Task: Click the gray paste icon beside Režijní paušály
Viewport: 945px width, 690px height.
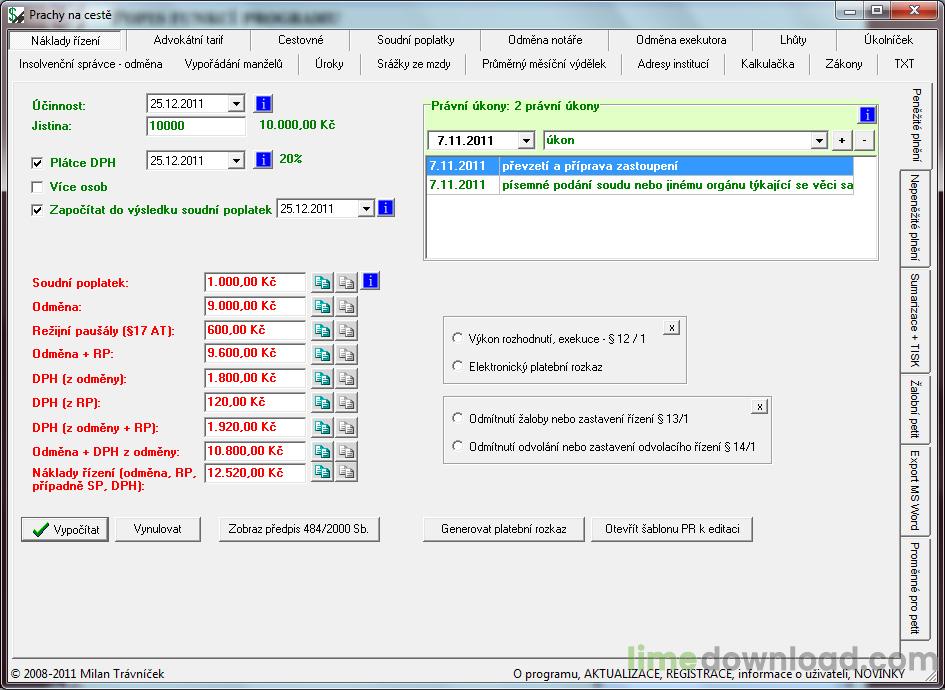Action: point(346,331)
